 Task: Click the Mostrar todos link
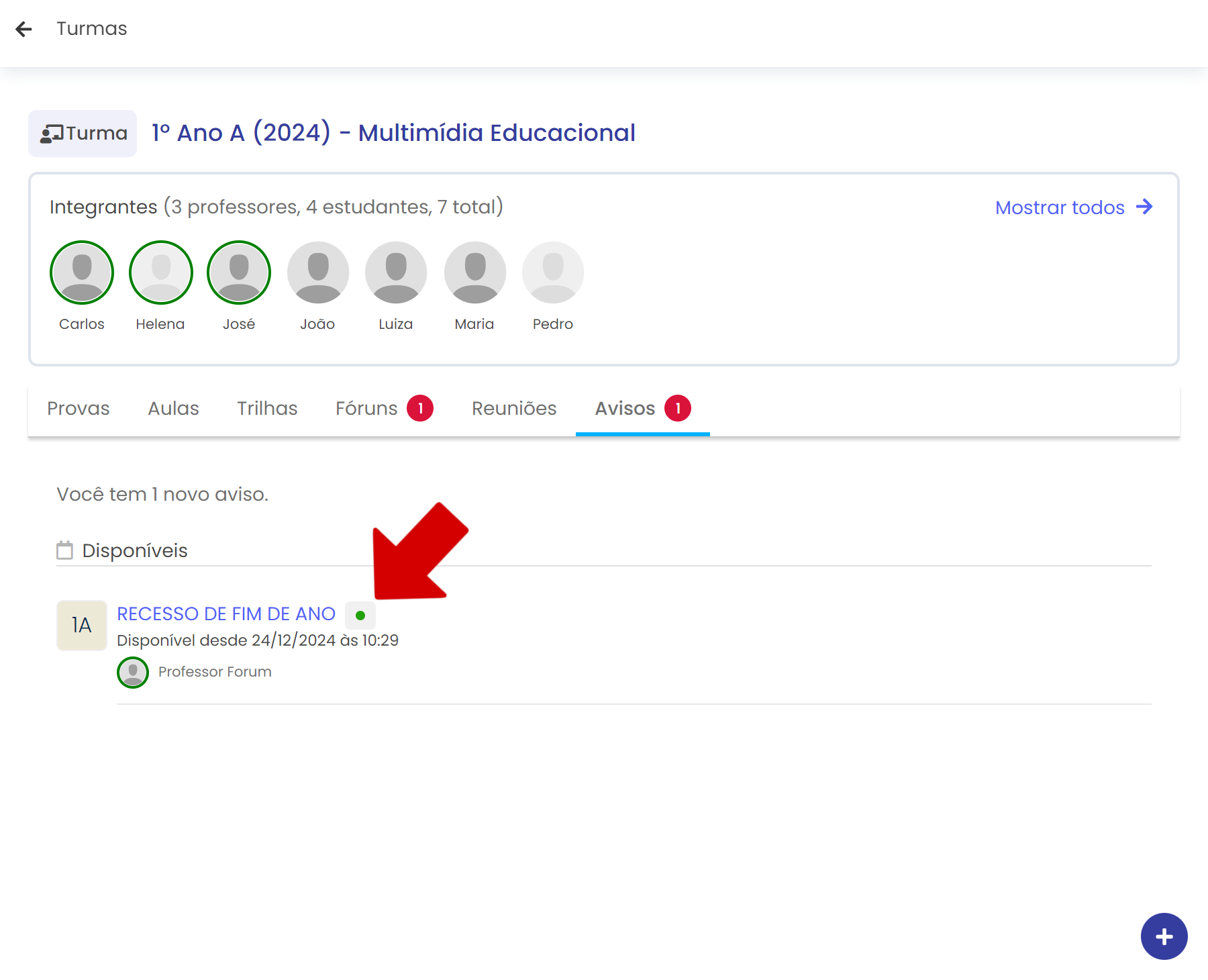pyautogui.click(x=1073, y=207)
